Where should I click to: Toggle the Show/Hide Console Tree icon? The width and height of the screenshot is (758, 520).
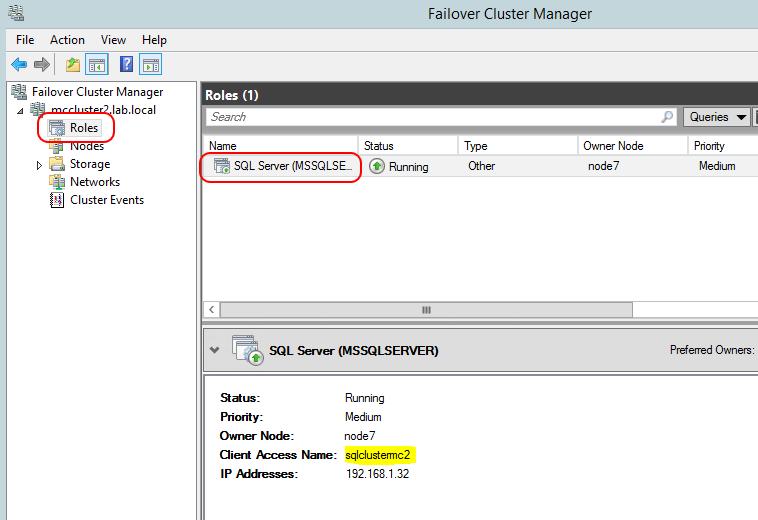click(97, 64)
